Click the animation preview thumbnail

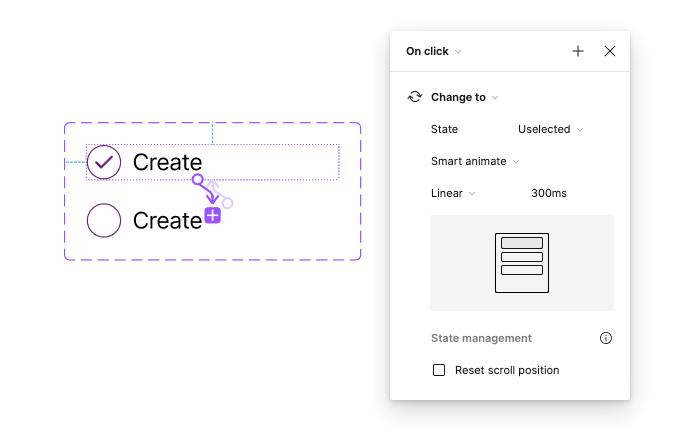(x=522, y=263)
